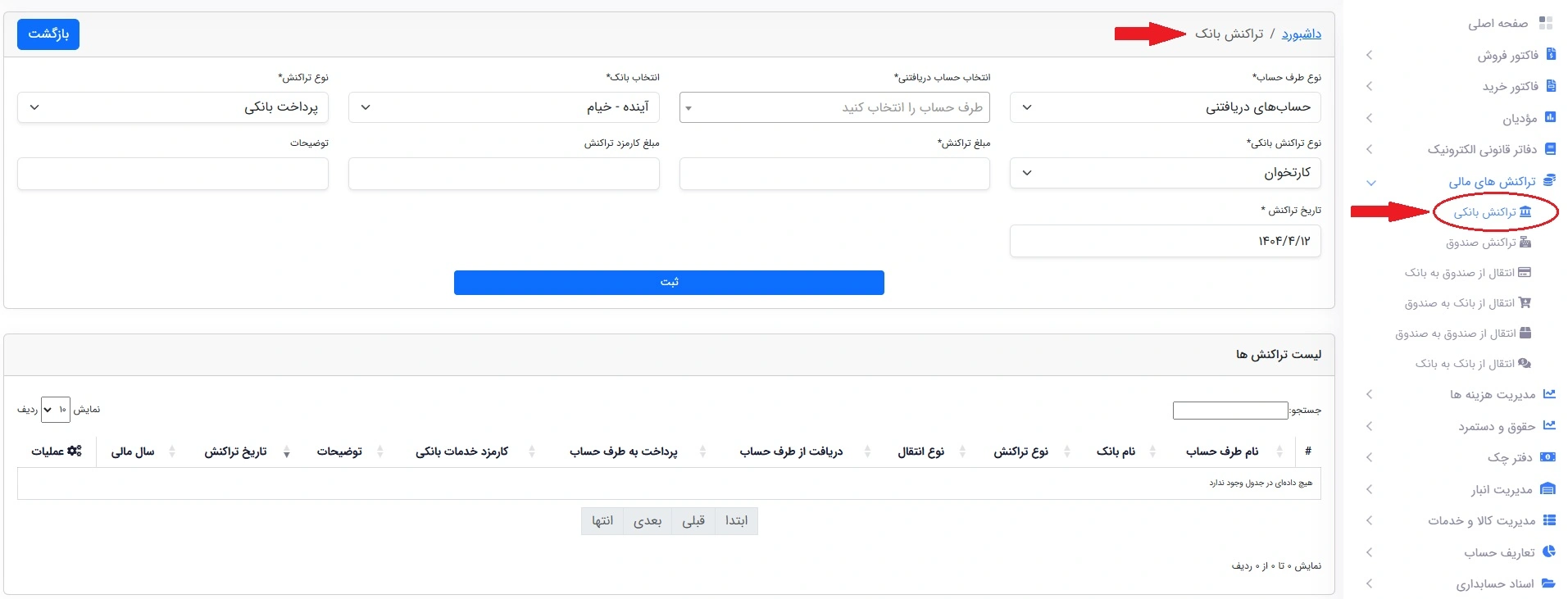This screenshot has height=599, width=1568.
Task: Click the انتقال از بانک به صندوق cart icon
Action: [x=1525, y=303]
